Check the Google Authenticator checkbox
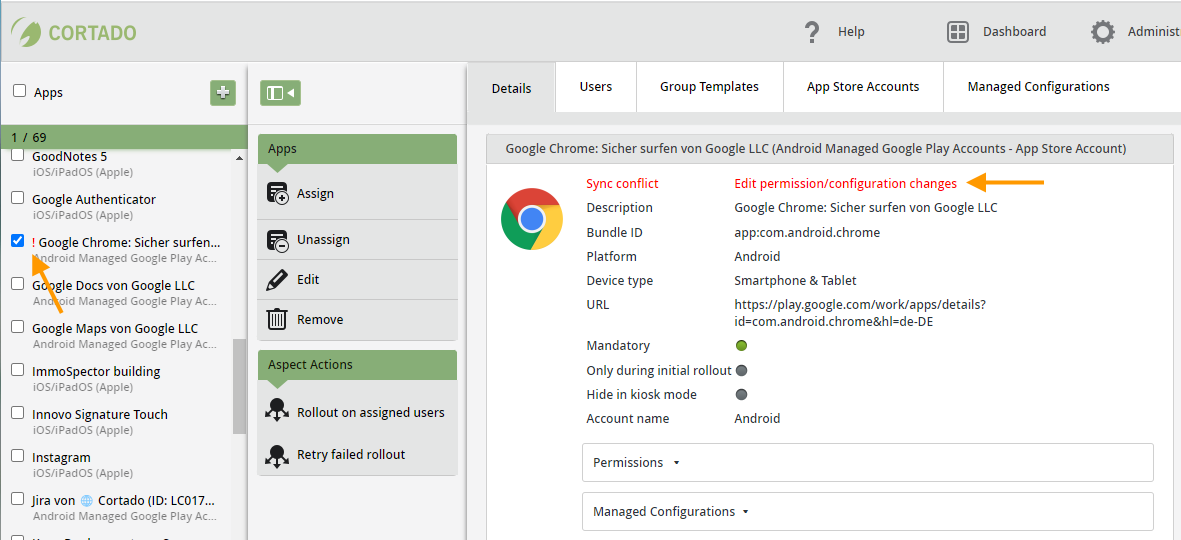Screen dimensions: 1181x540 18,199
